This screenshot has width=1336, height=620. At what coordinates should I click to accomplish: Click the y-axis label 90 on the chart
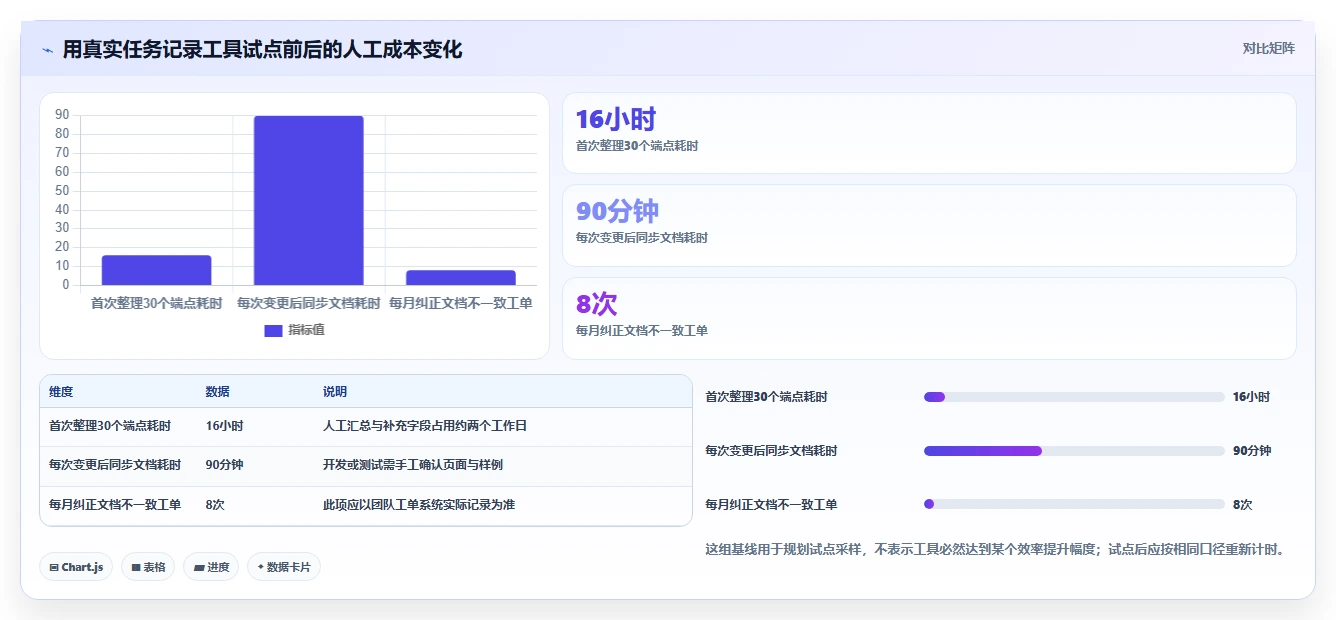point(62,115)
